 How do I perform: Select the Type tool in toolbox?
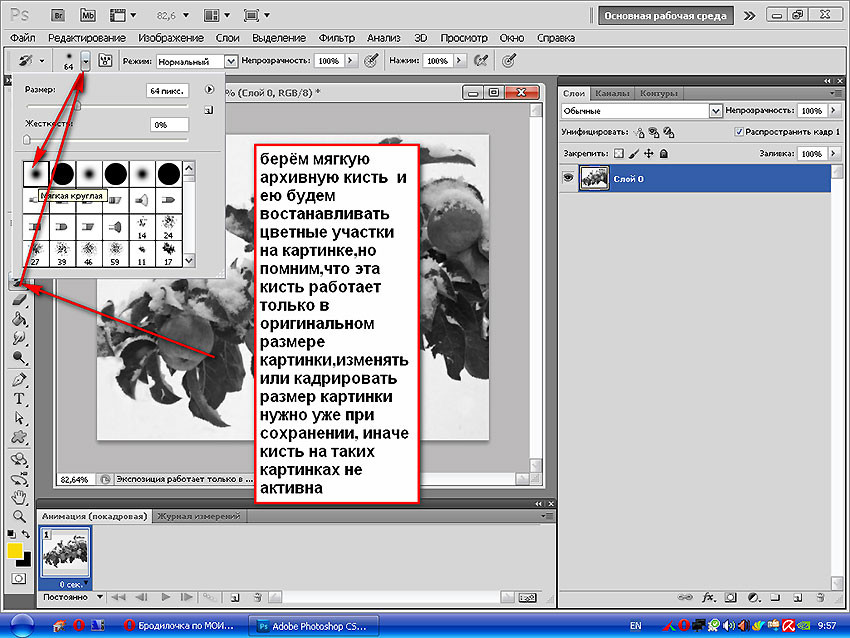click(19, 399)
